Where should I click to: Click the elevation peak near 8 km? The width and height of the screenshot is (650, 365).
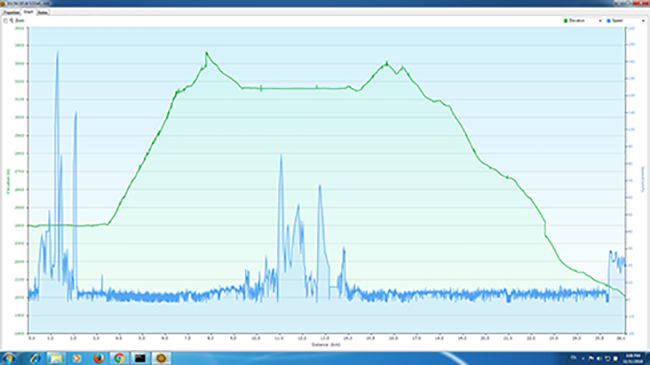tap(206, 53)
